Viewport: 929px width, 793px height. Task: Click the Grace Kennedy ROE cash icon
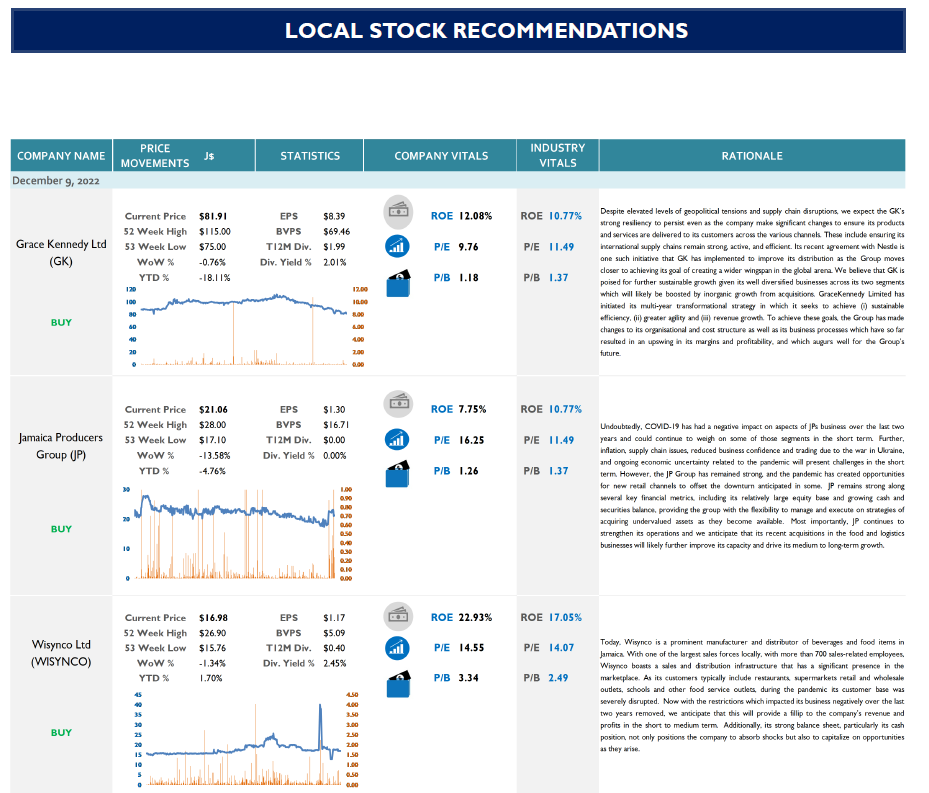pyautogui.click(x=398, y=212)
